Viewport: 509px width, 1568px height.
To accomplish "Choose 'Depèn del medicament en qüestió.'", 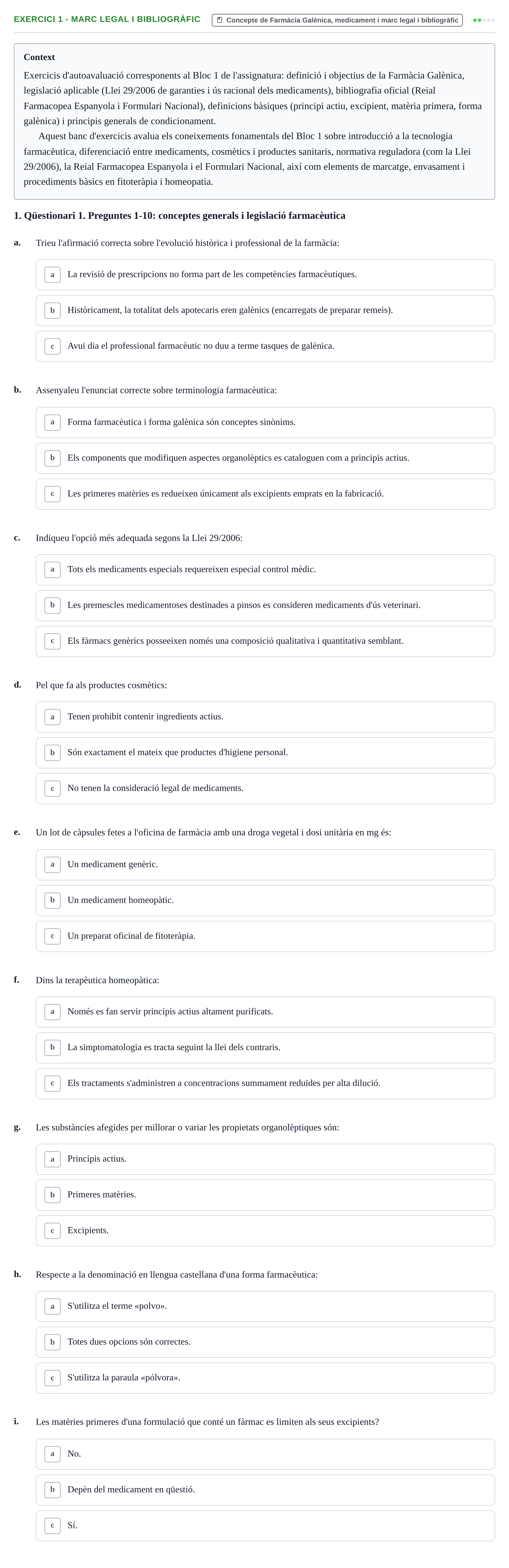I will coord(265,1489).
